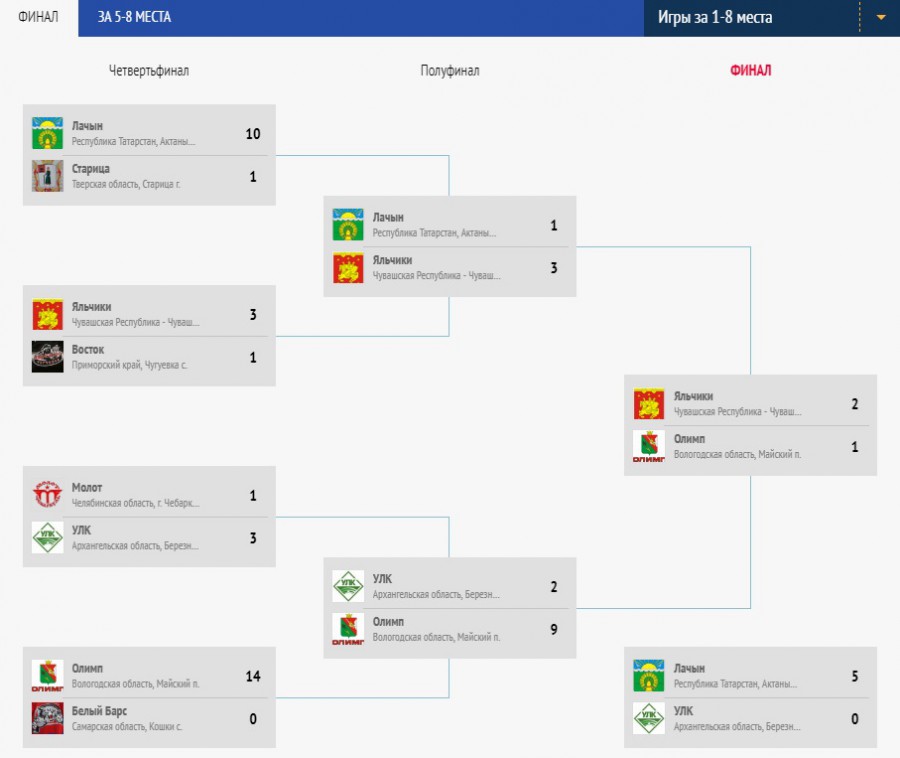Screen dimensions: 900x758
Task: Click Яльчики emblem in the semifinal match
Action: click(348, 267)
